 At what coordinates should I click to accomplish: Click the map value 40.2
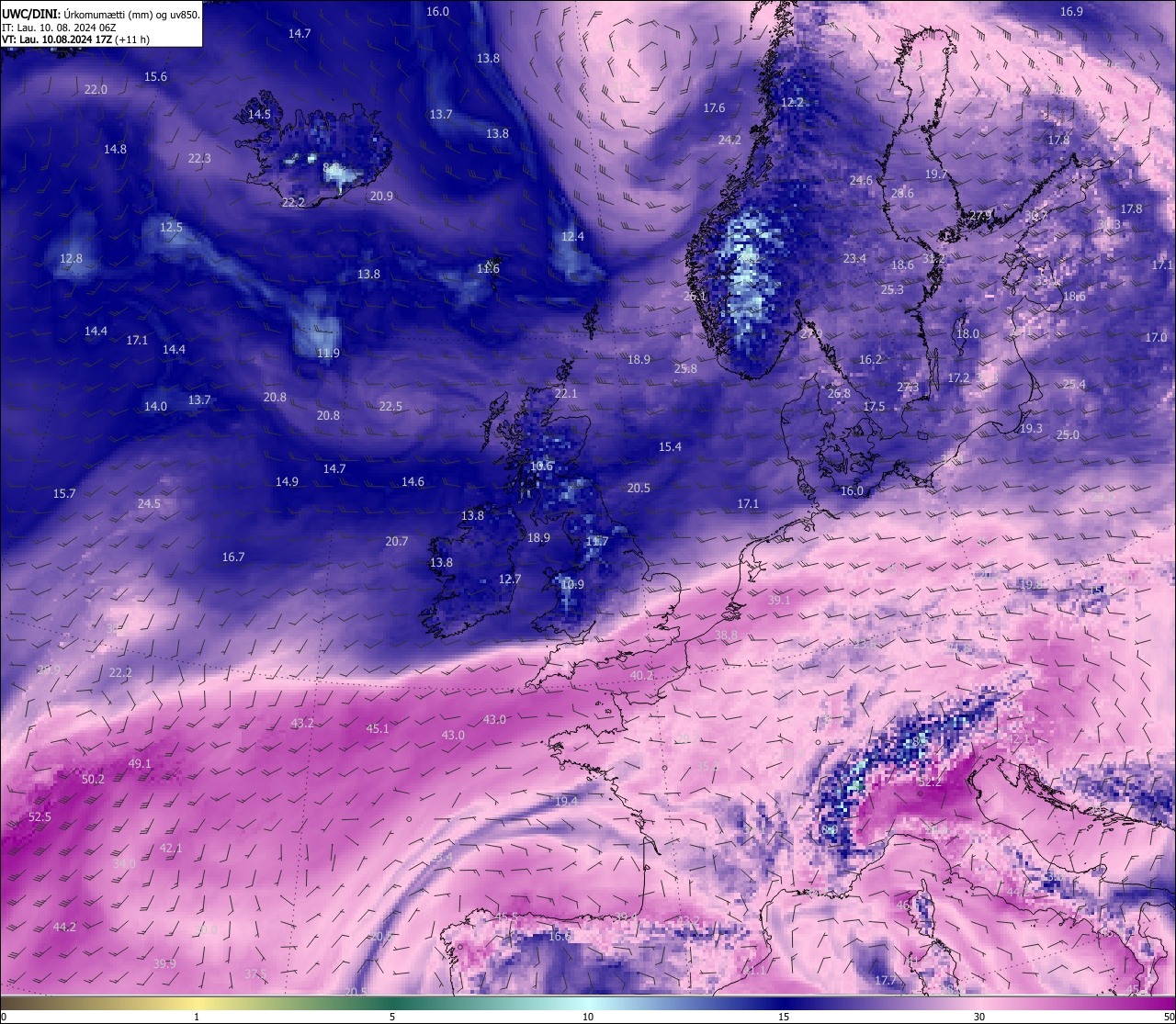(641, 676)
